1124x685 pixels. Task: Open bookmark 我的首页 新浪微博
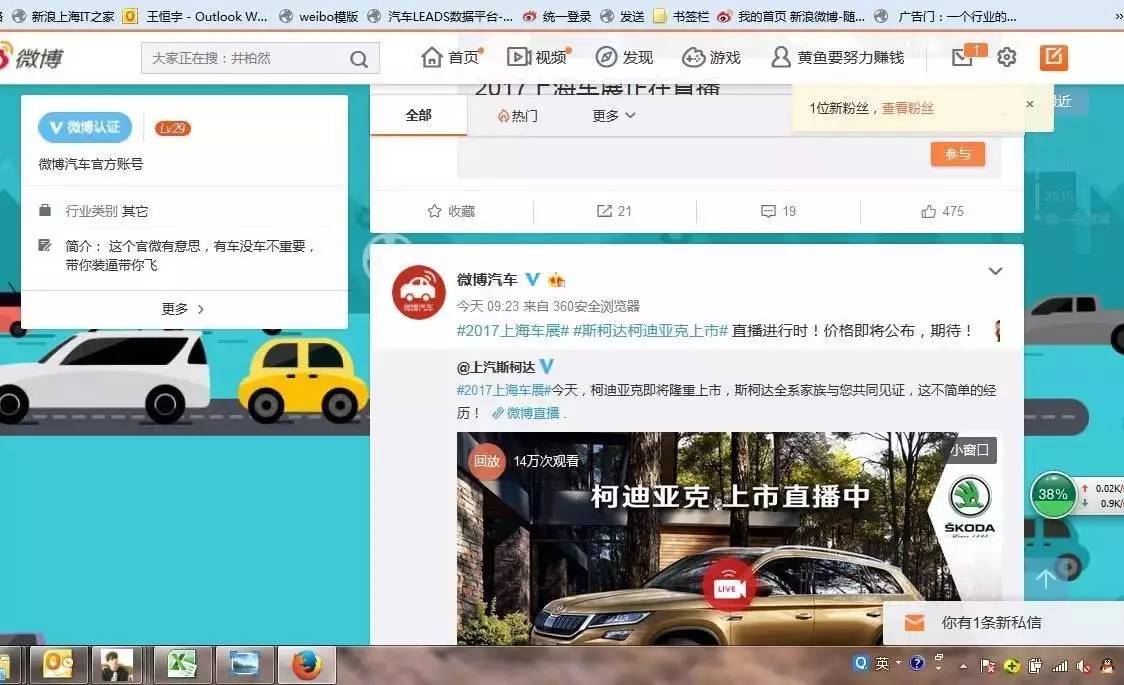tap(791, 16)
